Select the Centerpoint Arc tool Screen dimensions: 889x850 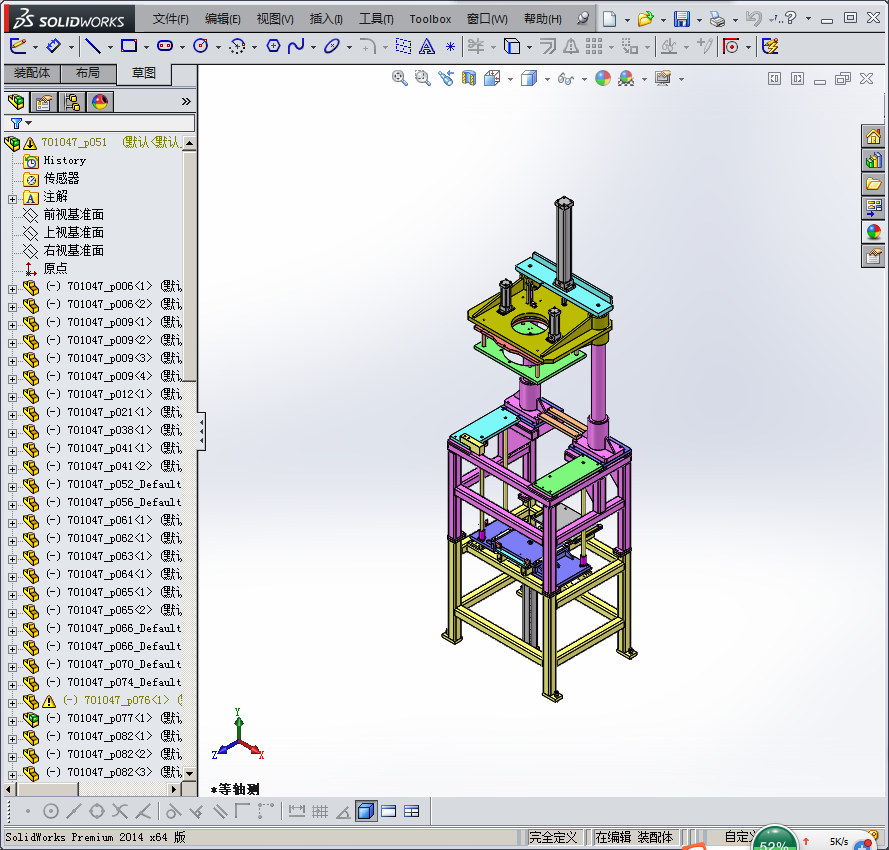click(237, 46)
